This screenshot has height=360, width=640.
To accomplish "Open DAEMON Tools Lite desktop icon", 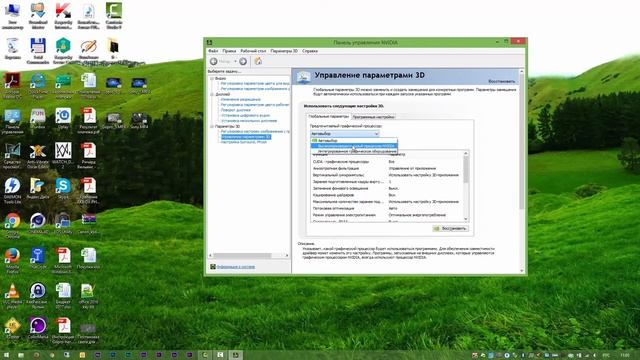I will tap(12, 191).
